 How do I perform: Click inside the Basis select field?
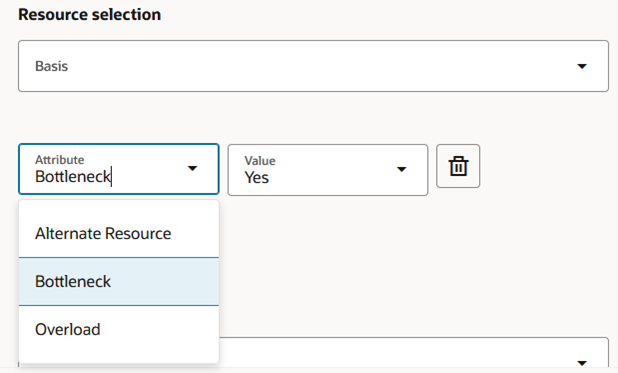313,66
